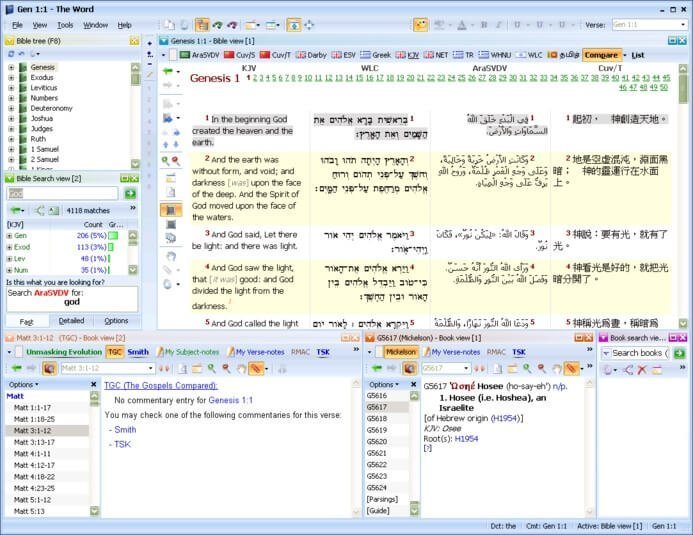This screenshot has width=693, height=535.
Task: Click green go button in Book search view
Action: tap(679, 353)
